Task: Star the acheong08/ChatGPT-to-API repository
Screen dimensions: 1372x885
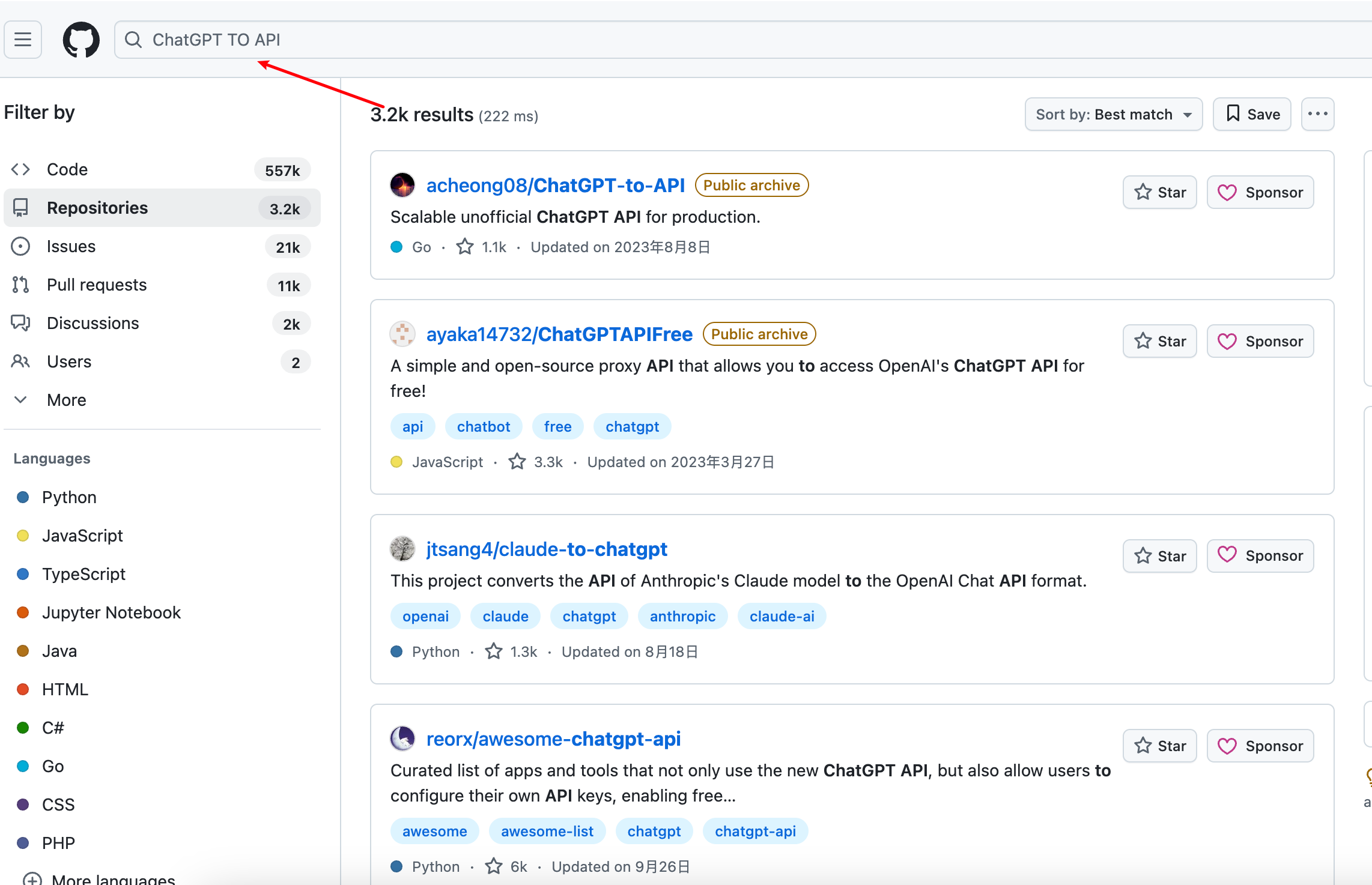Action: pyautogui.click(x=1159, y=192)
